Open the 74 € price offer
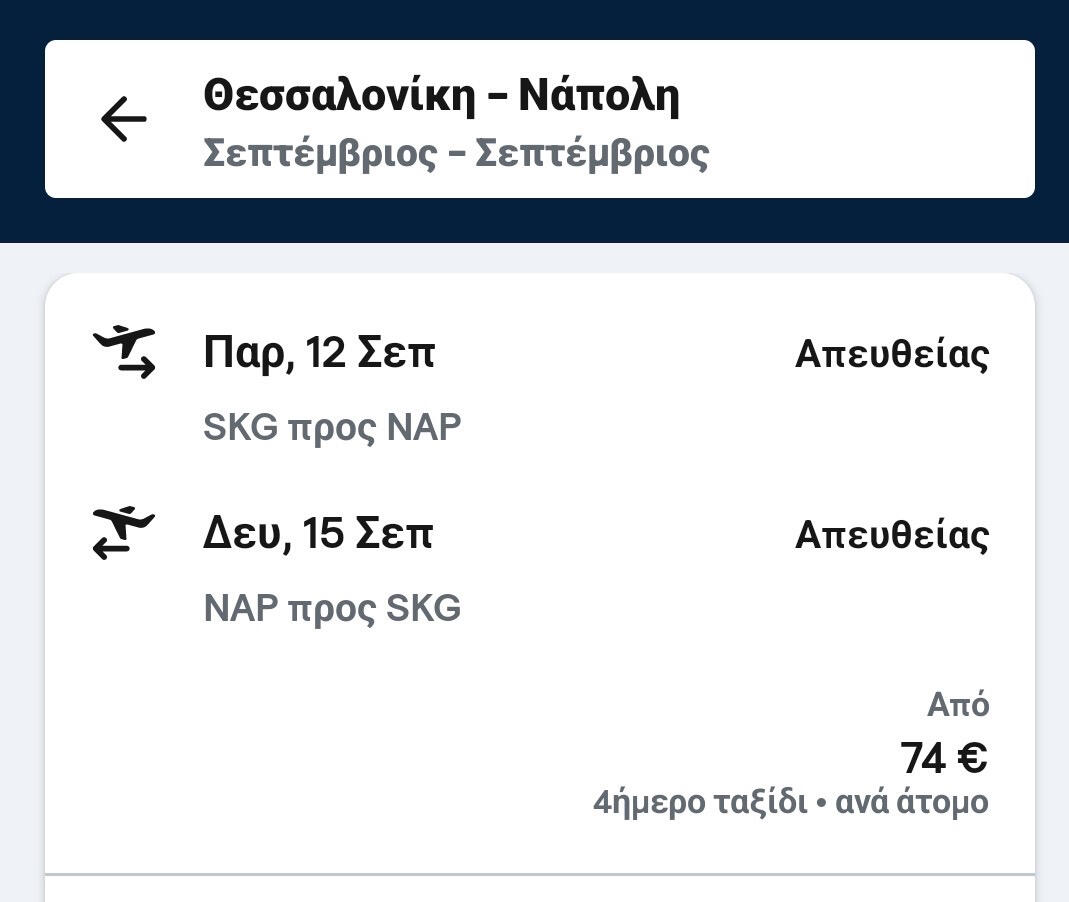Image resolution: width=1069 pixels, height=902 pixels. pos(943,757)
